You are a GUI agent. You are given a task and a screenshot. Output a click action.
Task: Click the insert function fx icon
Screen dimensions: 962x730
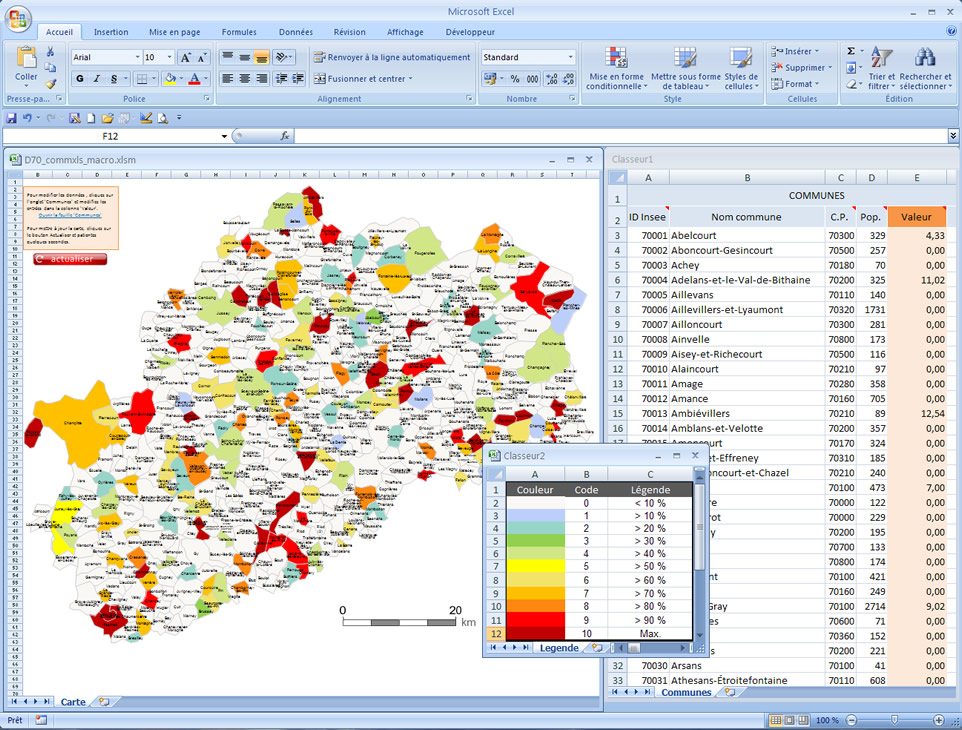pos(285,136)
